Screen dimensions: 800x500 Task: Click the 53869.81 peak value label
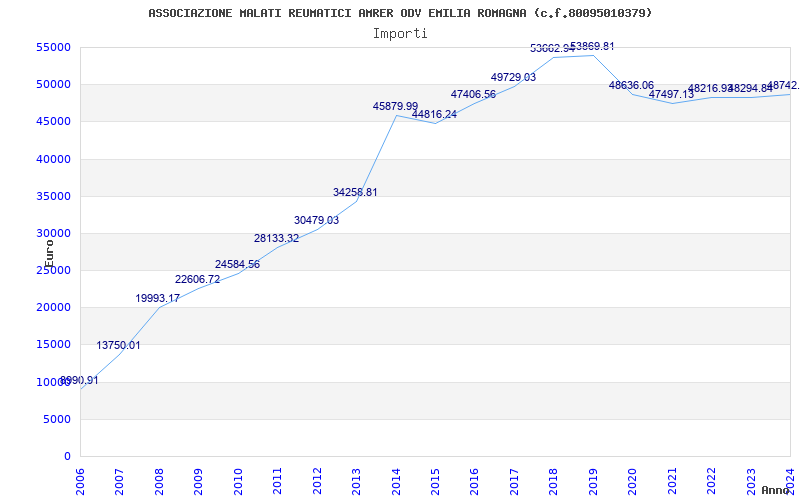592,46
